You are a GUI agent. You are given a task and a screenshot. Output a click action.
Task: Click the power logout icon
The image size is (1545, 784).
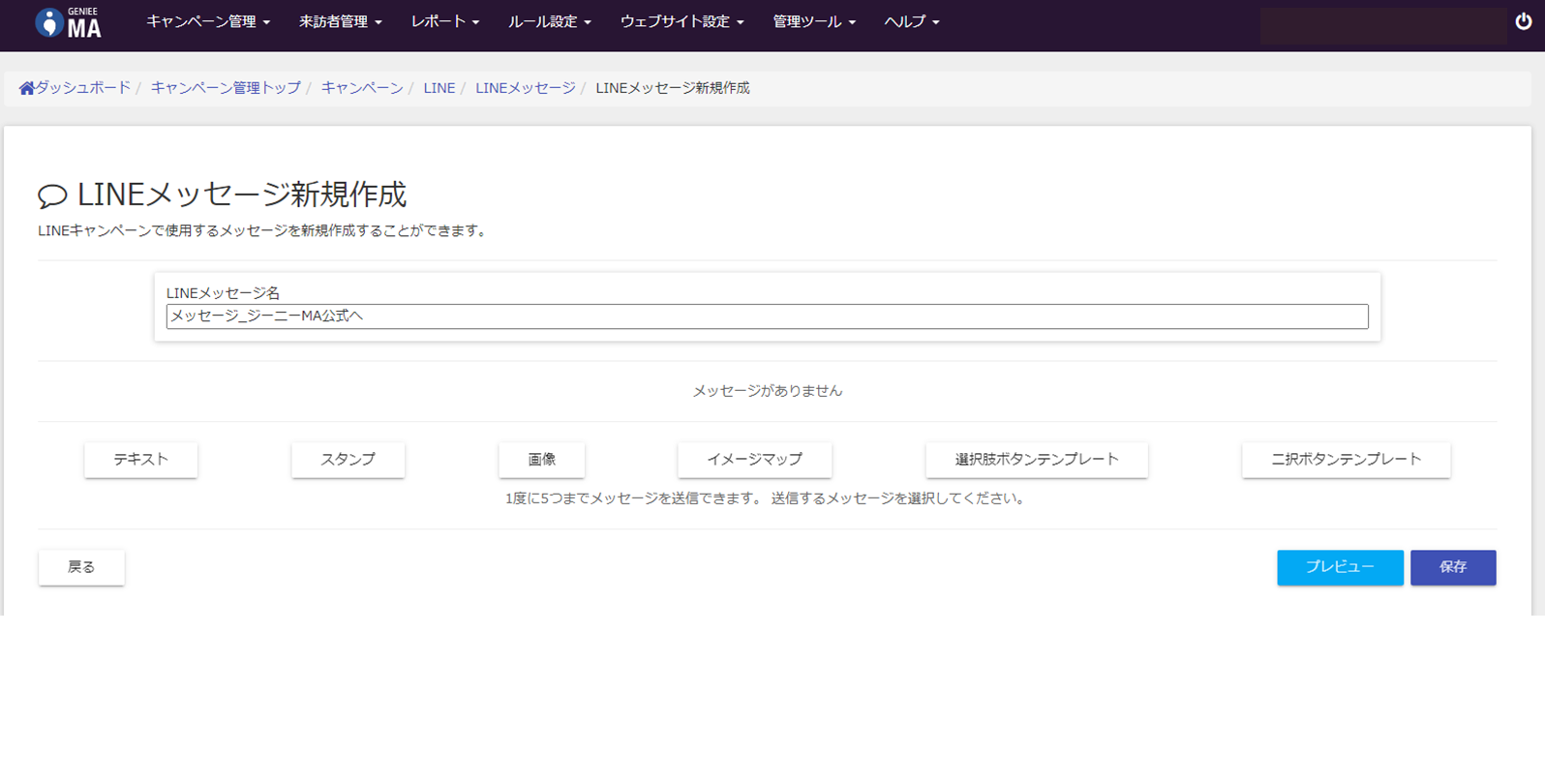pos(1524,21)
